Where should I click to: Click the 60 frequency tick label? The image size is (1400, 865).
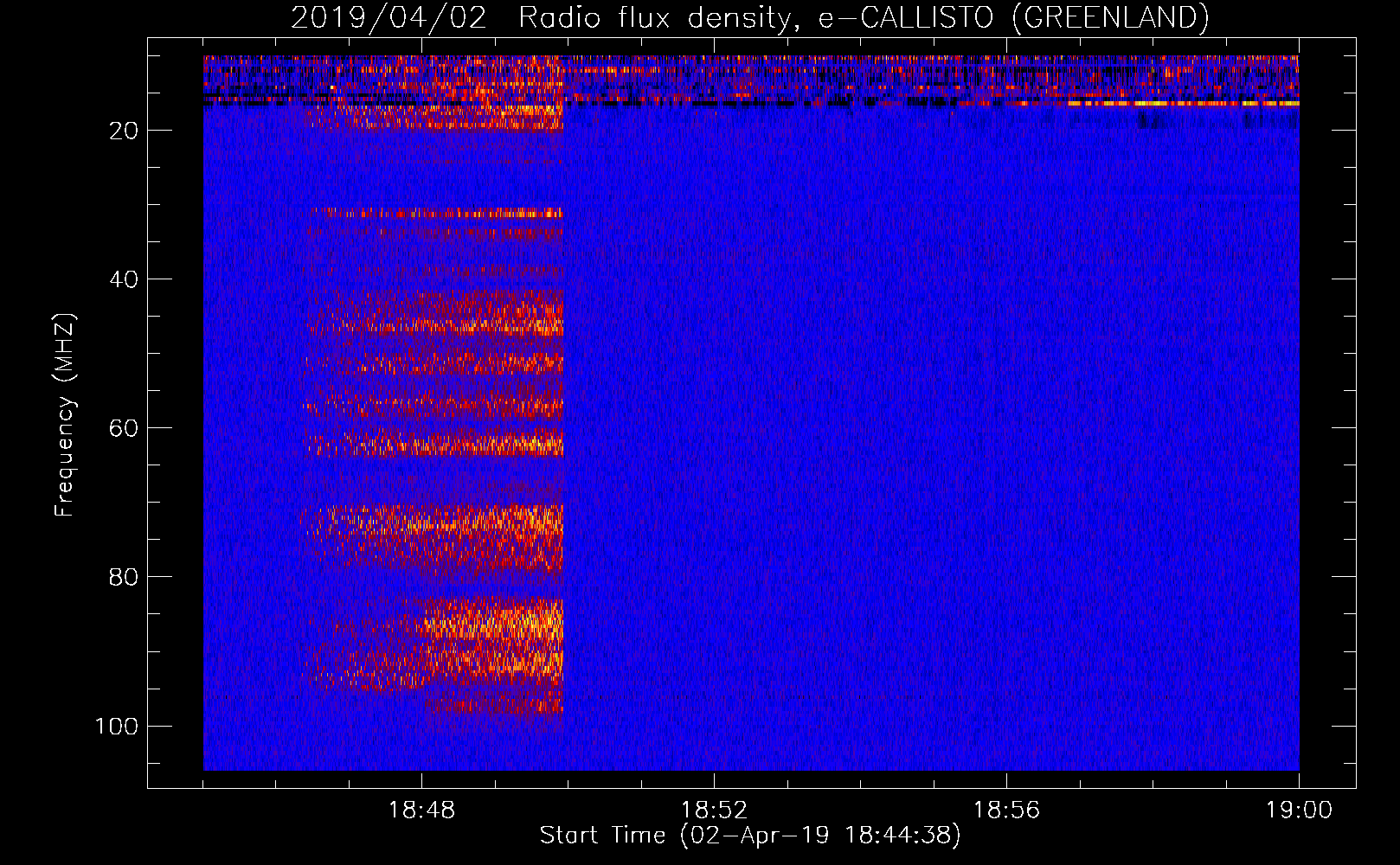point(124,428)
